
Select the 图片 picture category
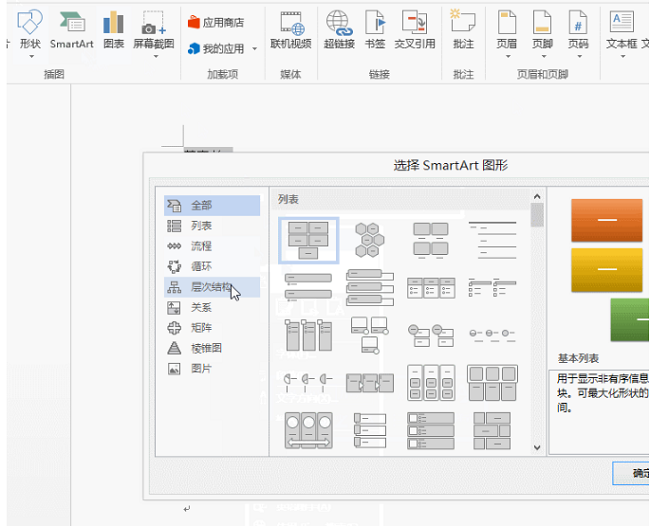(212, 368)
